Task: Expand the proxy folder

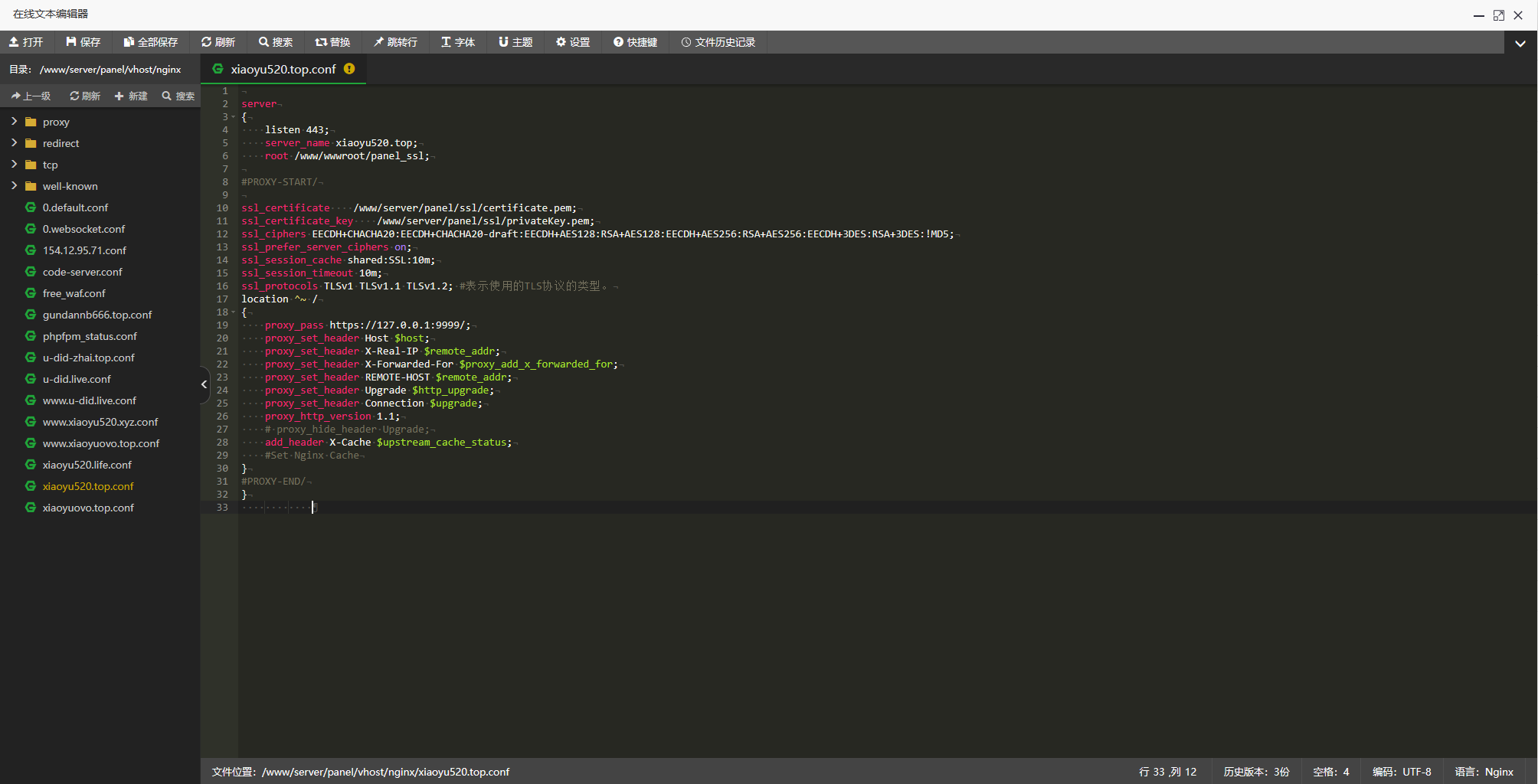Action: 14,121
